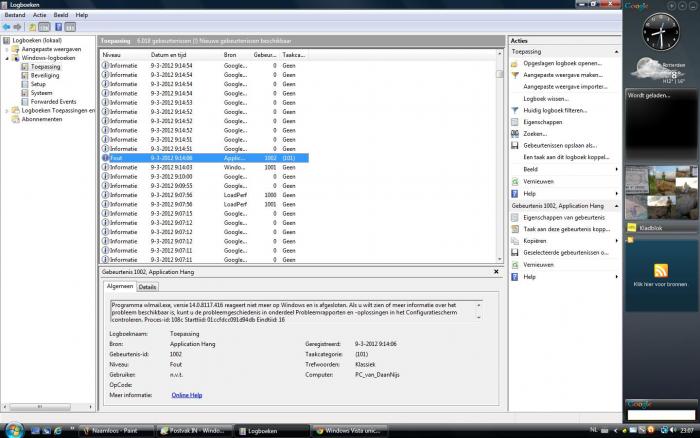Open 'Eigenschappen van gebeurtenis' action
This screenshot has height=438, width=700.
pos(564,217)
